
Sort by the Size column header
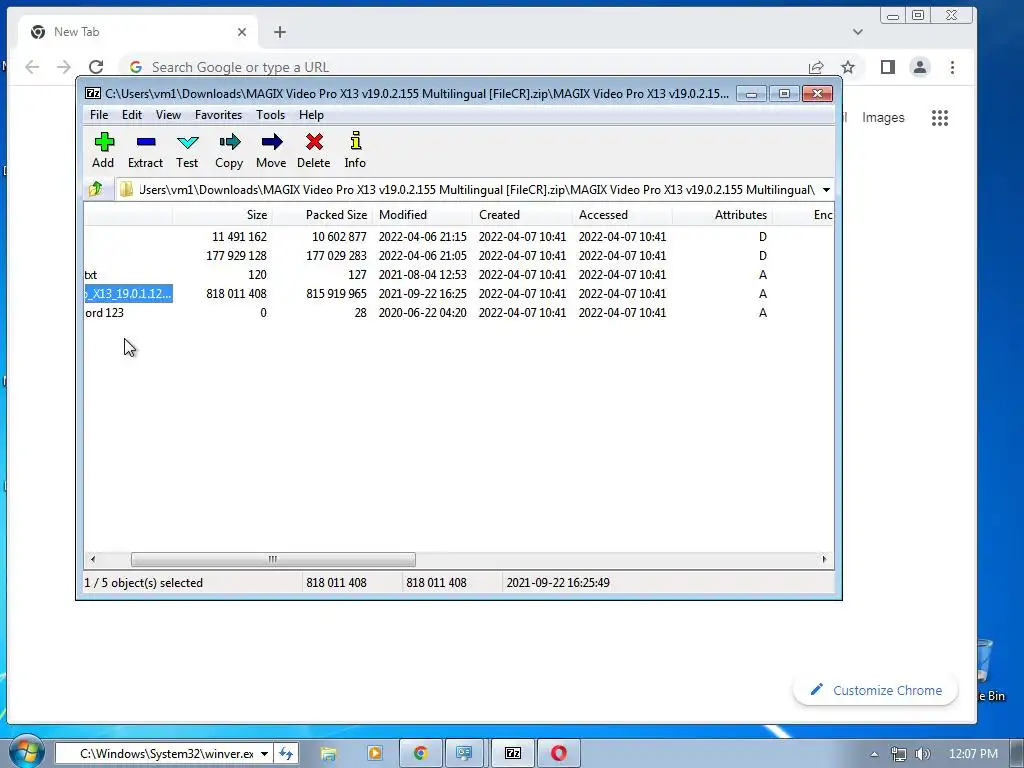pos(222,215)
